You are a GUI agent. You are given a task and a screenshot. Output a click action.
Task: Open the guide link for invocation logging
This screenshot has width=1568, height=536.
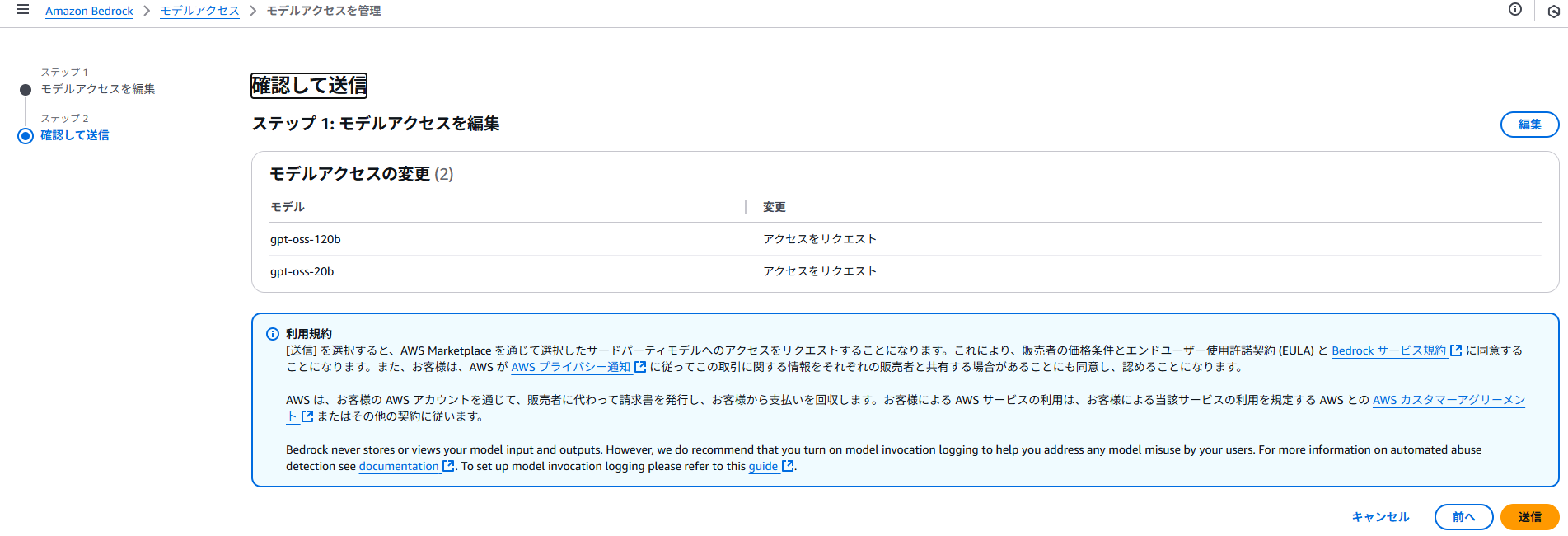click(770, 466)
